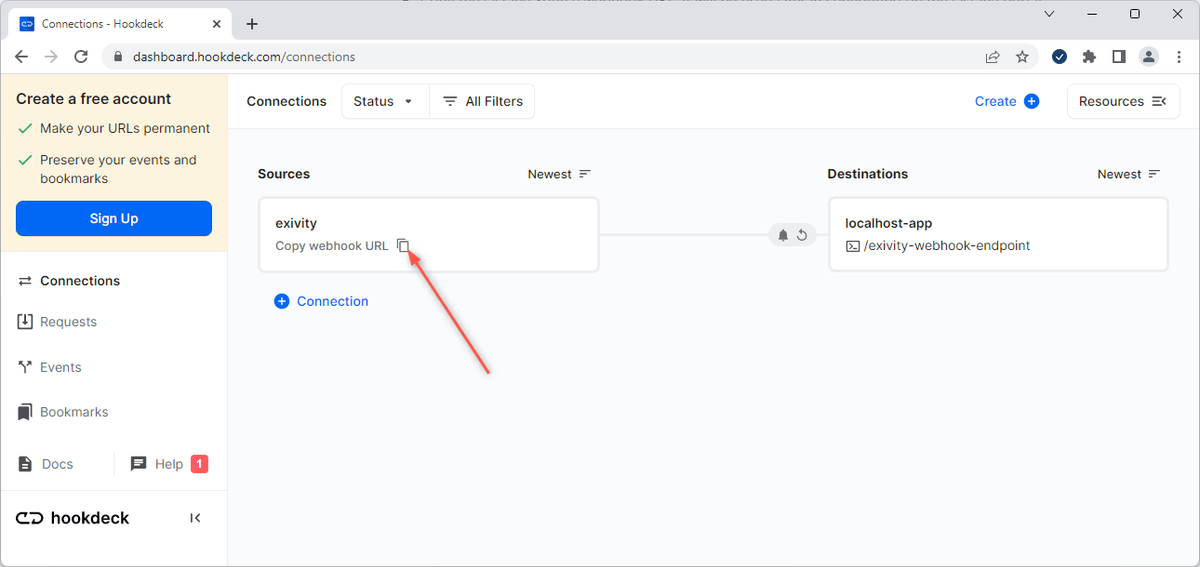The image size is (1200, 567).
Task: Click the bell icon on the connection line
Action: click(783, 235)
